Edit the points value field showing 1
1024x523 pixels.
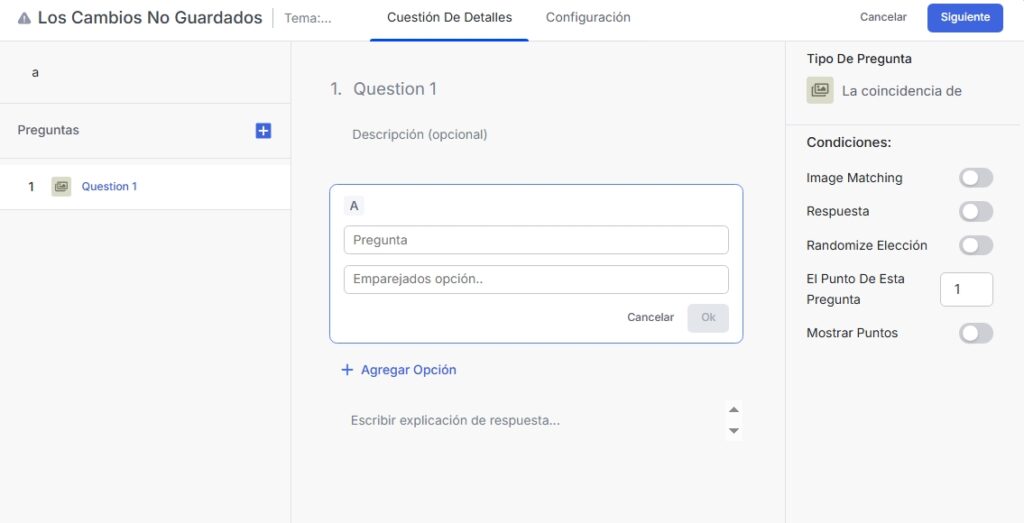967,289
